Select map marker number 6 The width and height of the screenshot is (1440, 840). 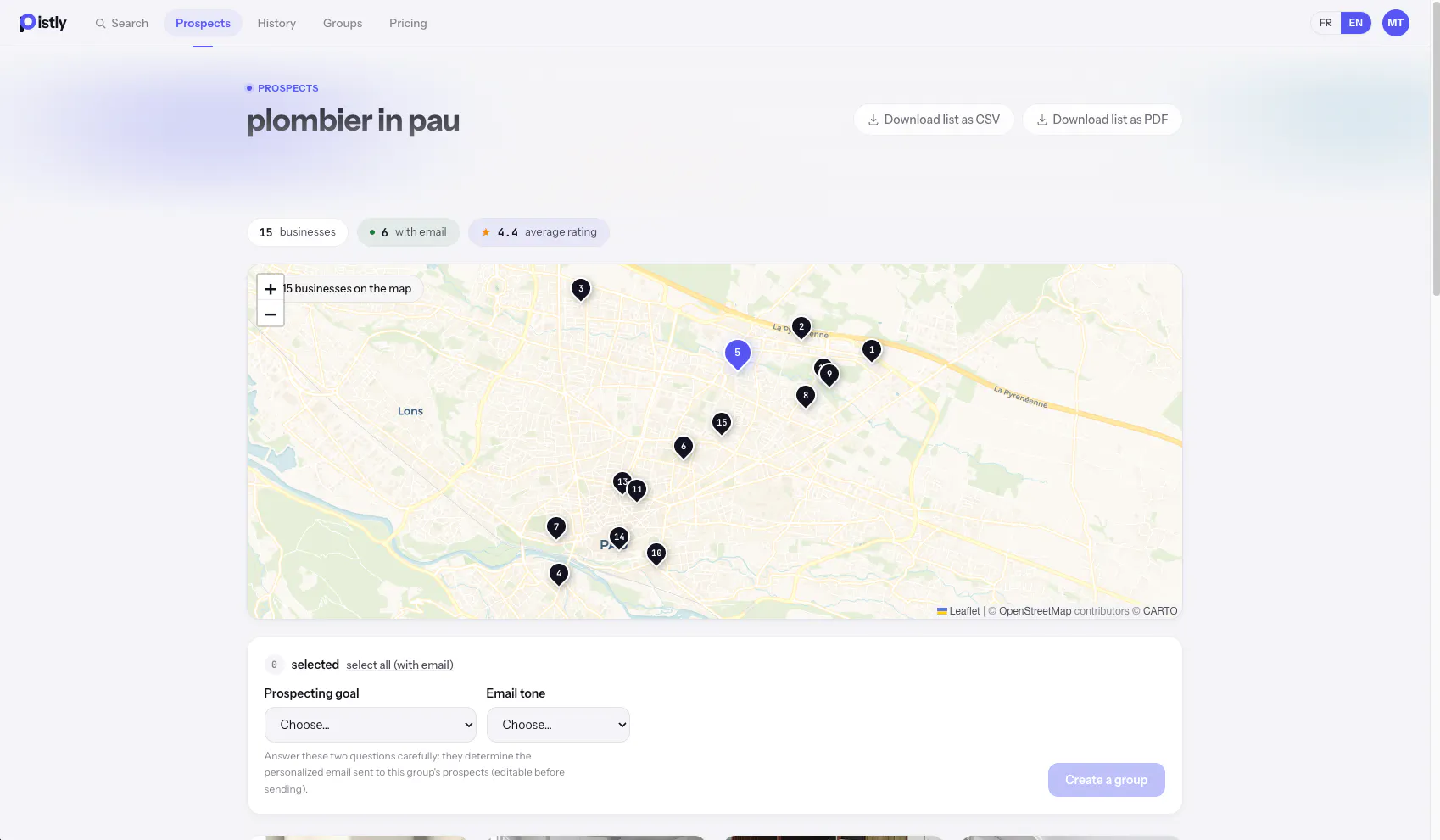[684, 448]
